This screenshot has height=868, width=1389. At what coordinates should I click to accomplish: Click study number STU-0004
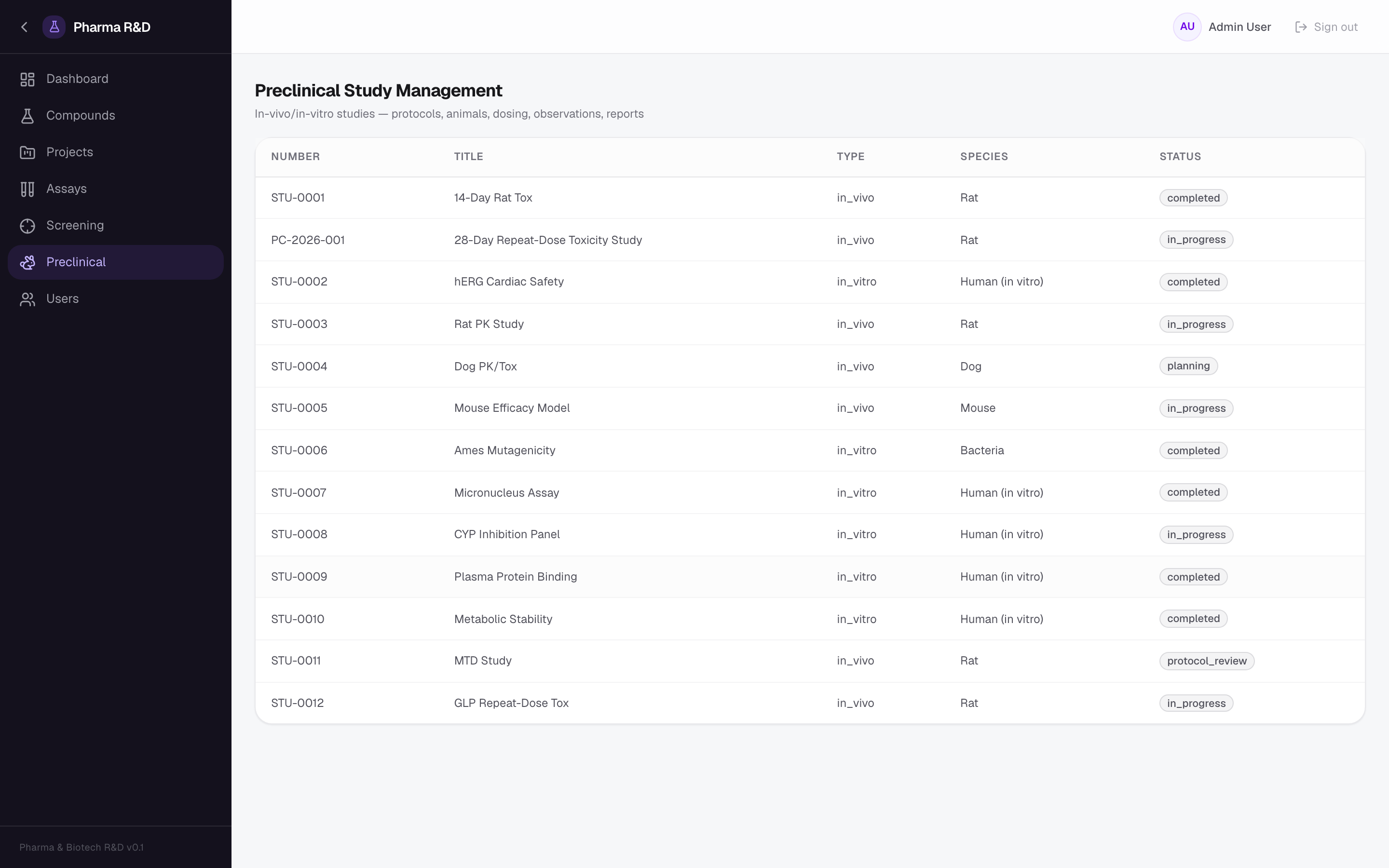coord(299,366)
